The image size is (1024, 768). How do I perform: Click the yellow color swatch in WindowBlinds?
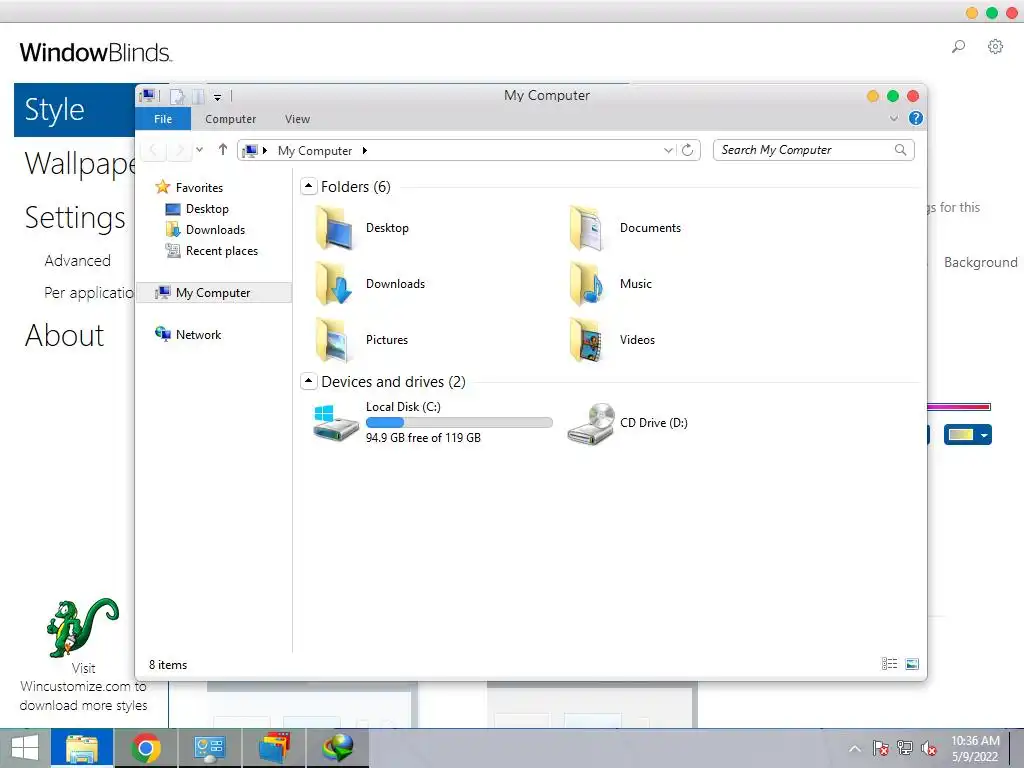[961, 434]
